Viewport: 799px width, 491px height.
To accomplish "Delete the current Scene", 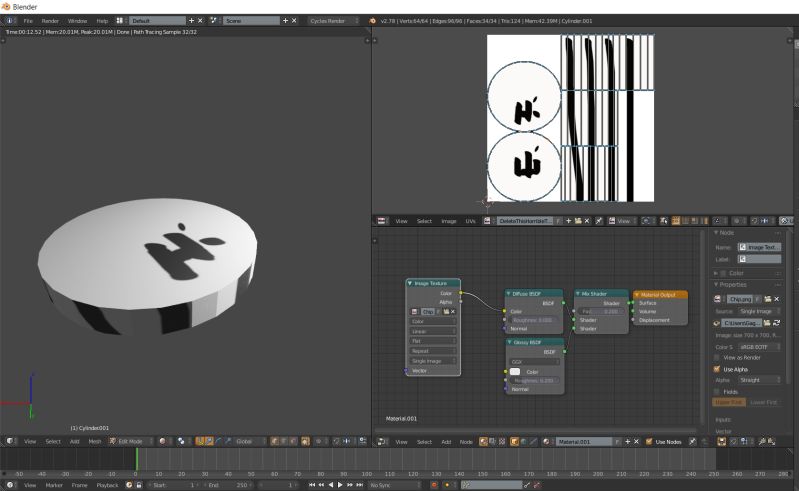I will [x=294, y=21].
